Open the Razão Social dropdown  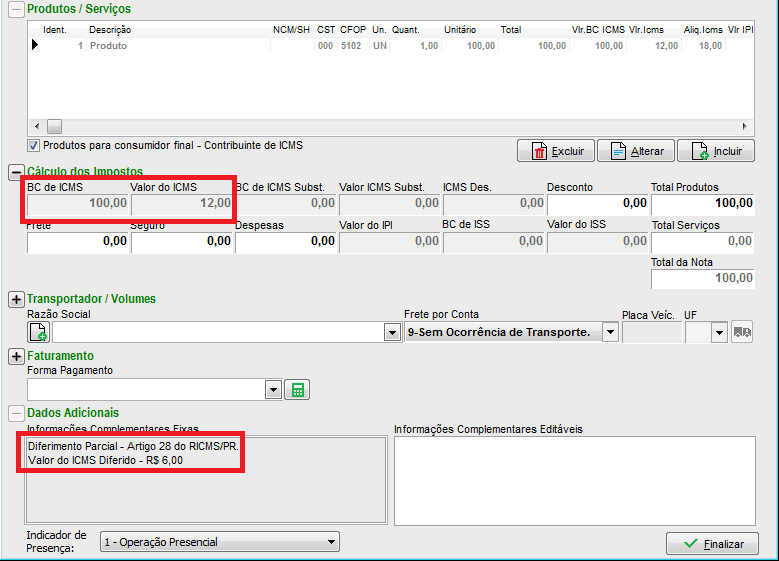coord(392,332)
